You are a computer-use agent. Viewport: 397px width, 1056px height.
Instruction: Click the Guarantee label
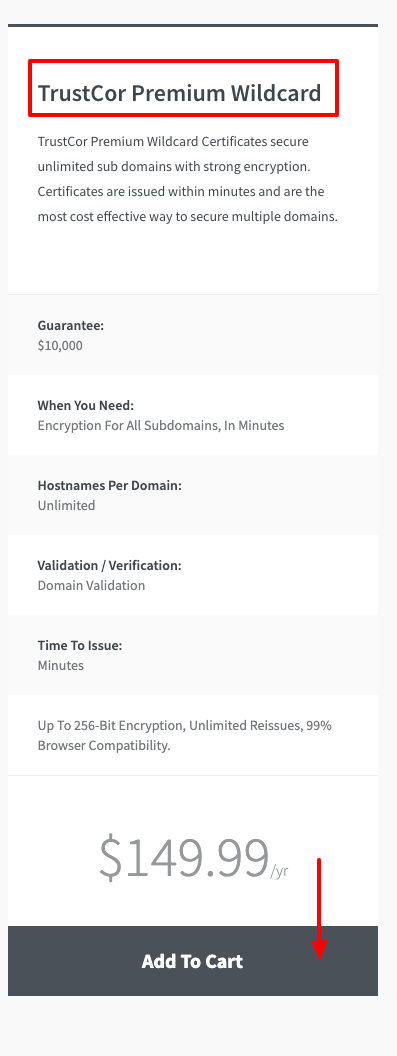(71, 325)
